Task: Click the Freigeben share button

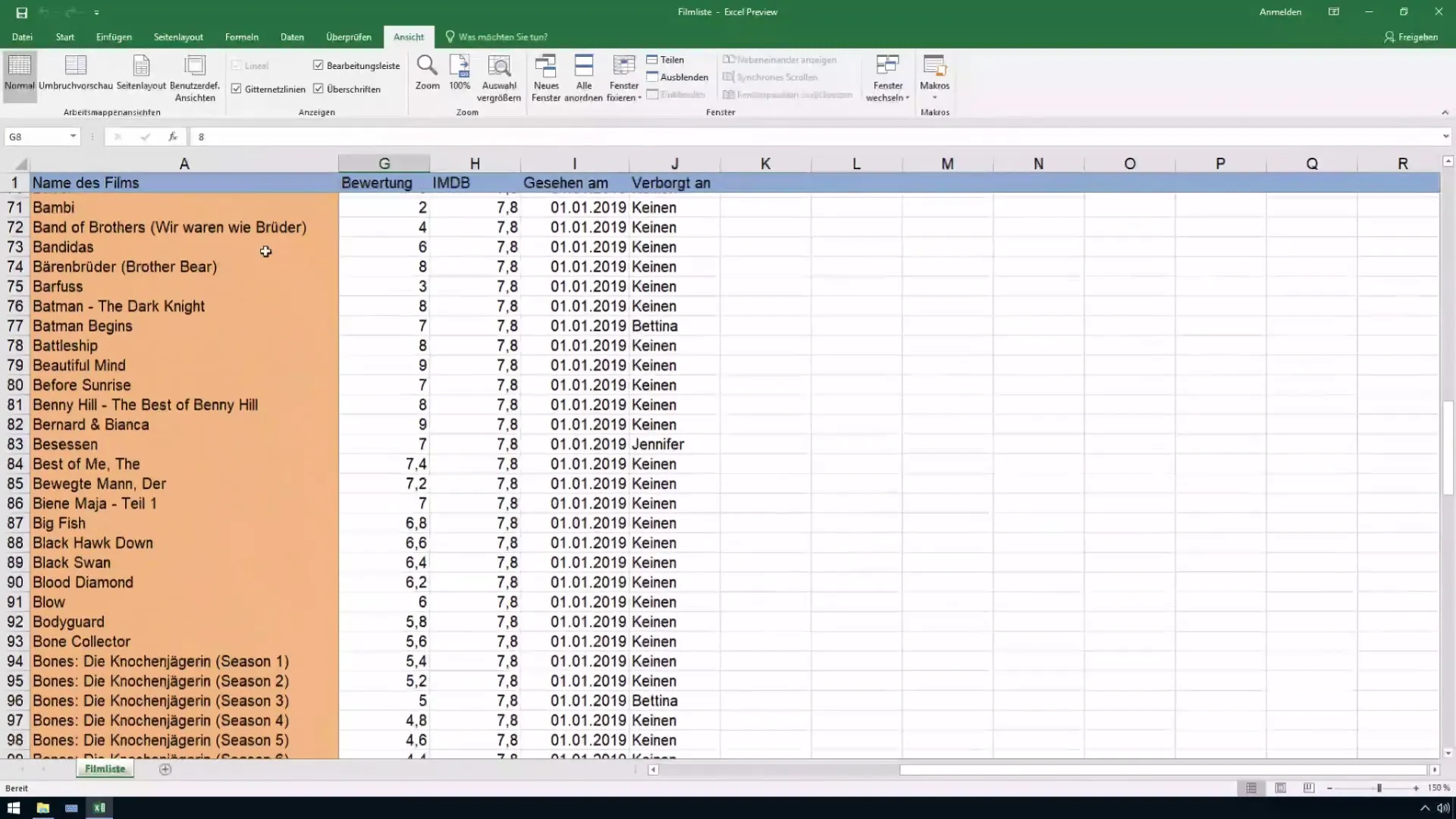Action: [x=1411, y=36]
